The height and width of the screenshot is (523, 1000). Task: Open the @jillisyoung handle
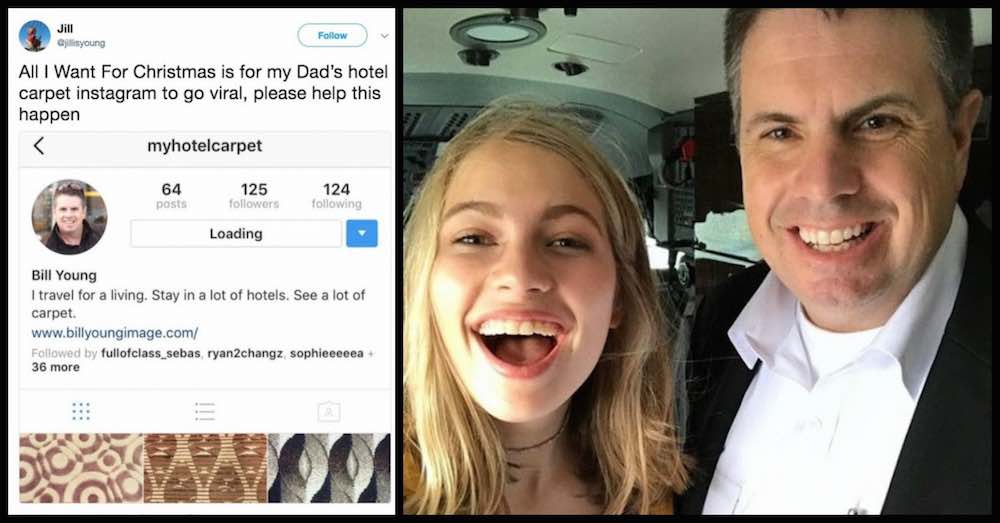tap(81, 43)
